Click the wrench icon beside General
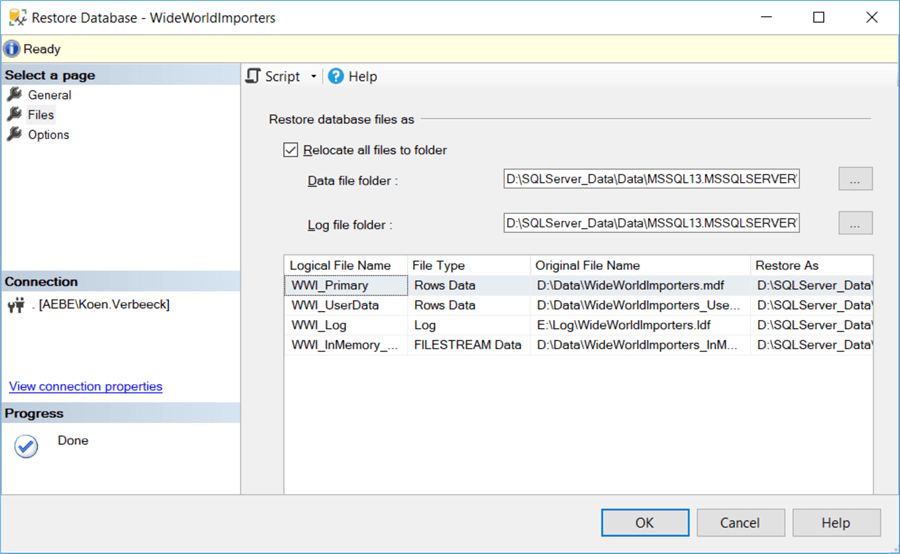 click(x=14, y=94)
